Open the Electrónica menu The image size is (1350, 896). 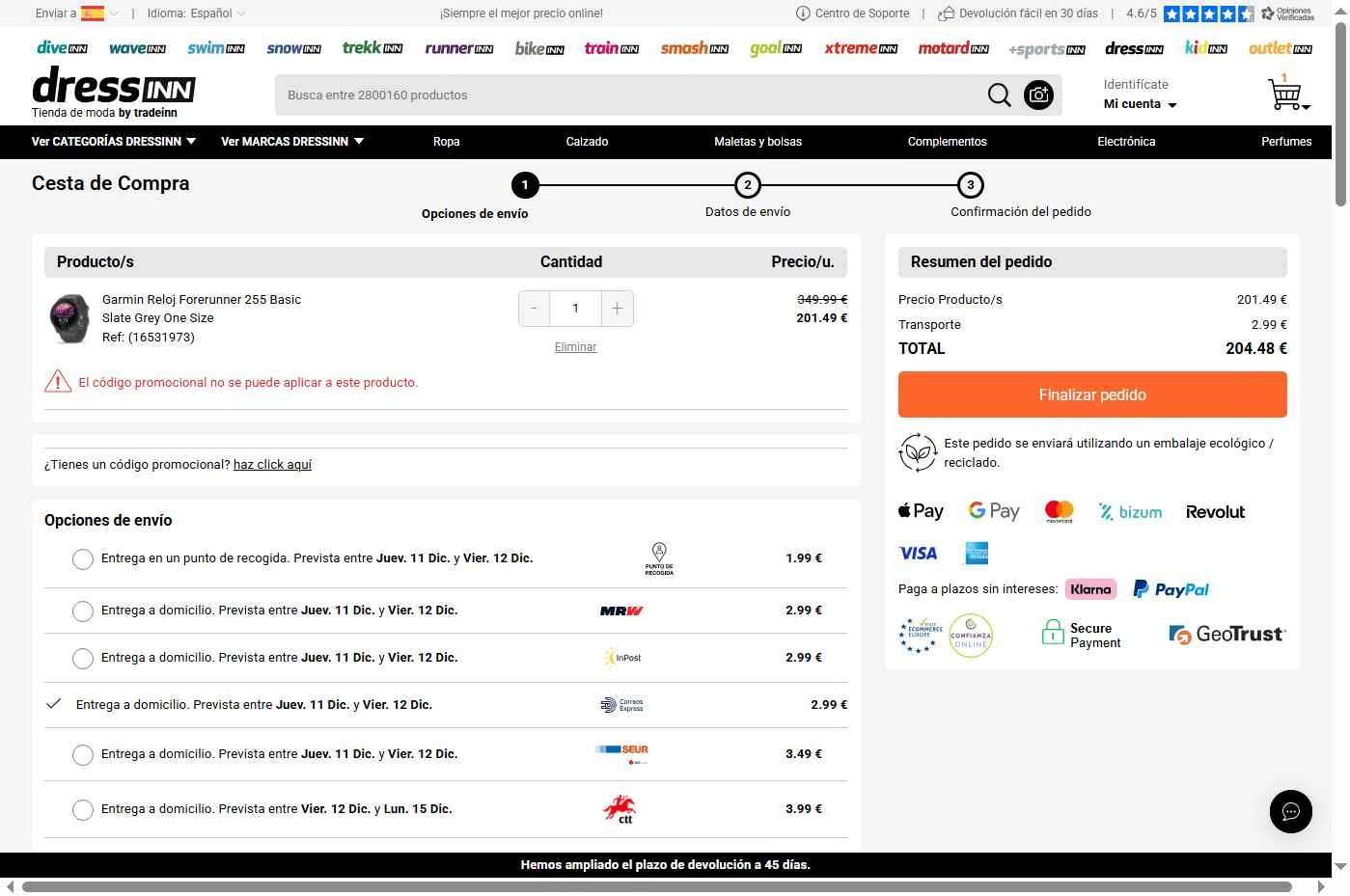1126,142
